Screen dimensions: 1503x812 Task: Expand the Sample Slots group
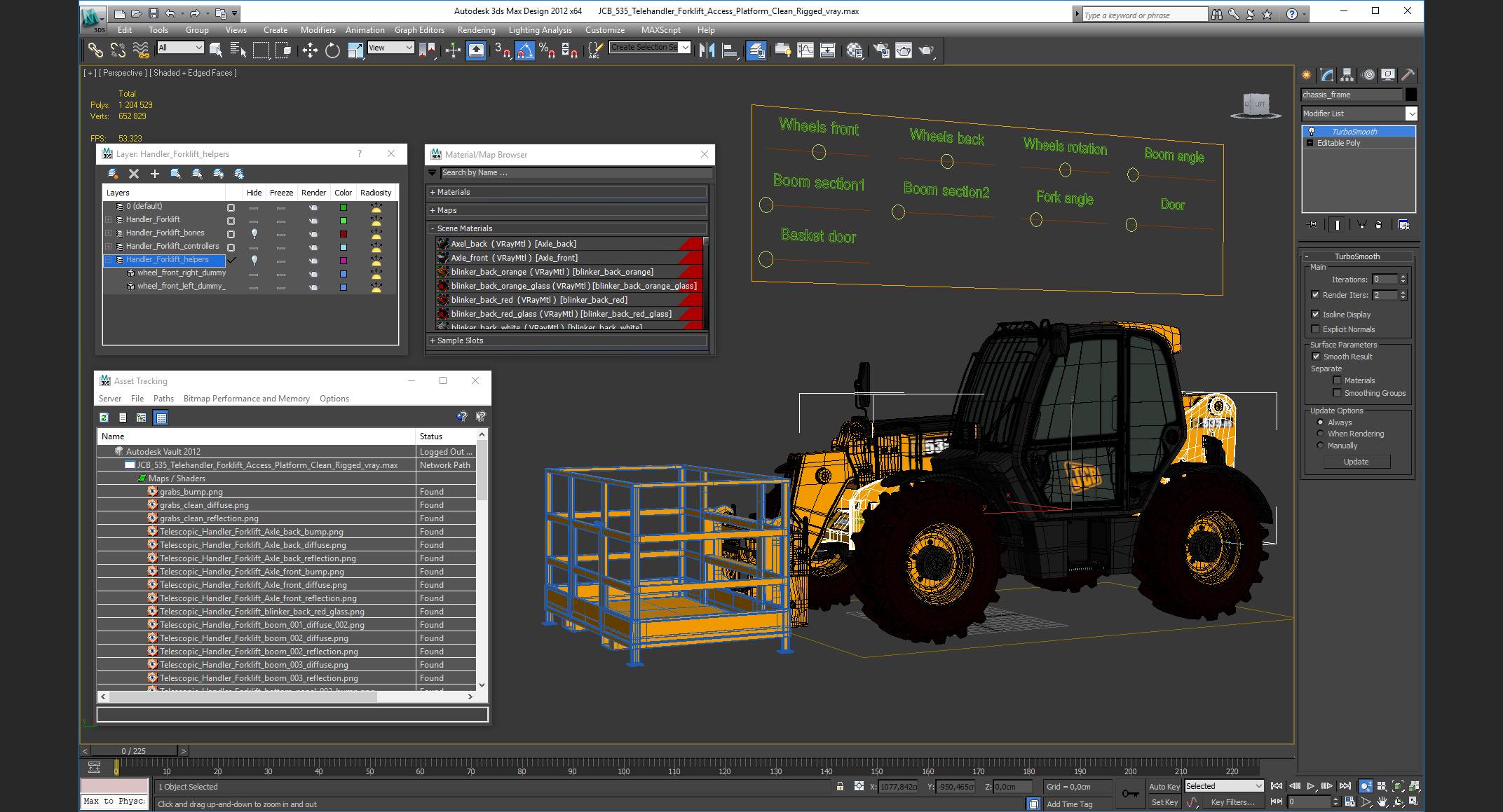click(567, 340)
